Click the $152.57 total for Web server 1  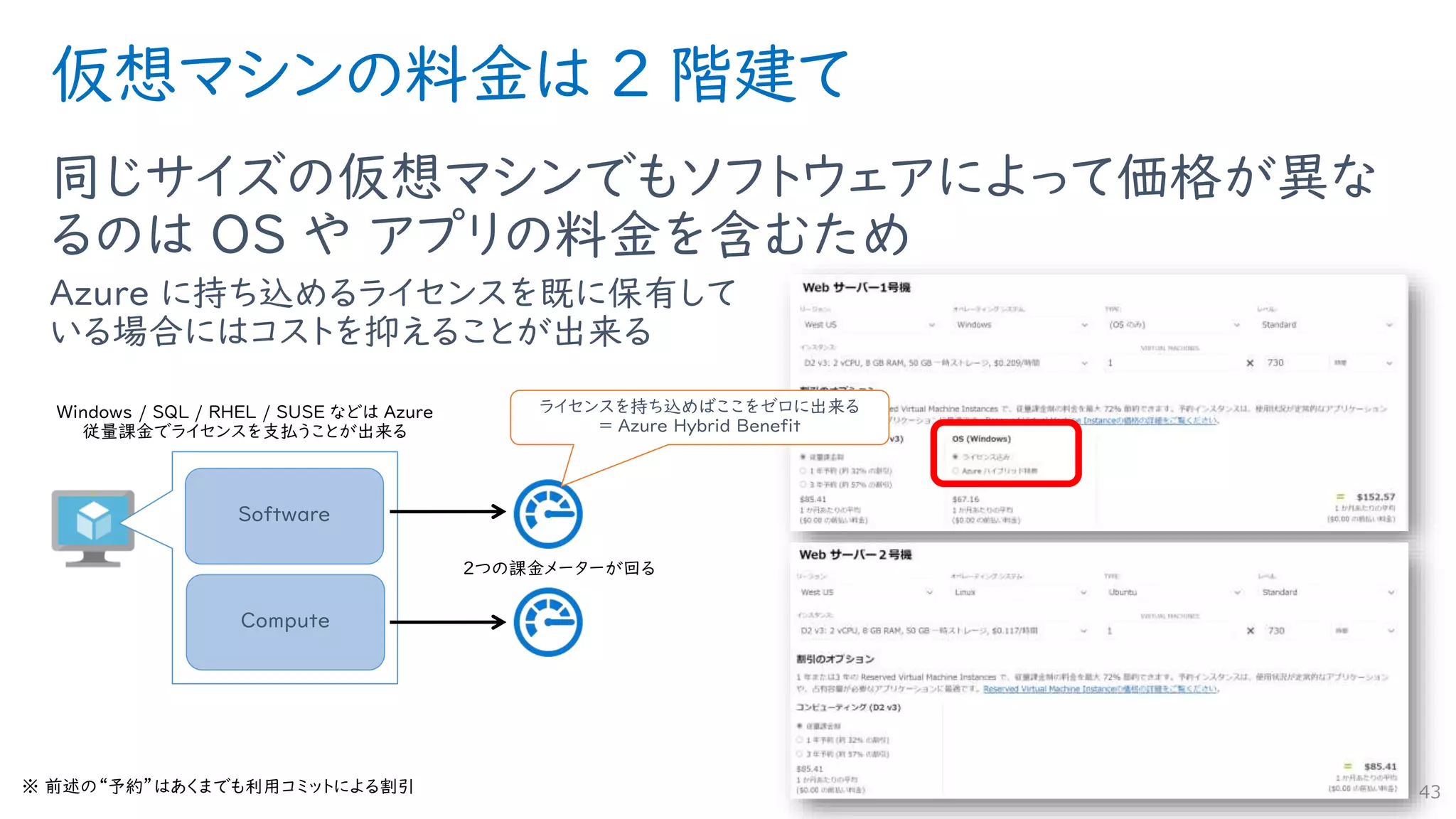[1375, 497]
